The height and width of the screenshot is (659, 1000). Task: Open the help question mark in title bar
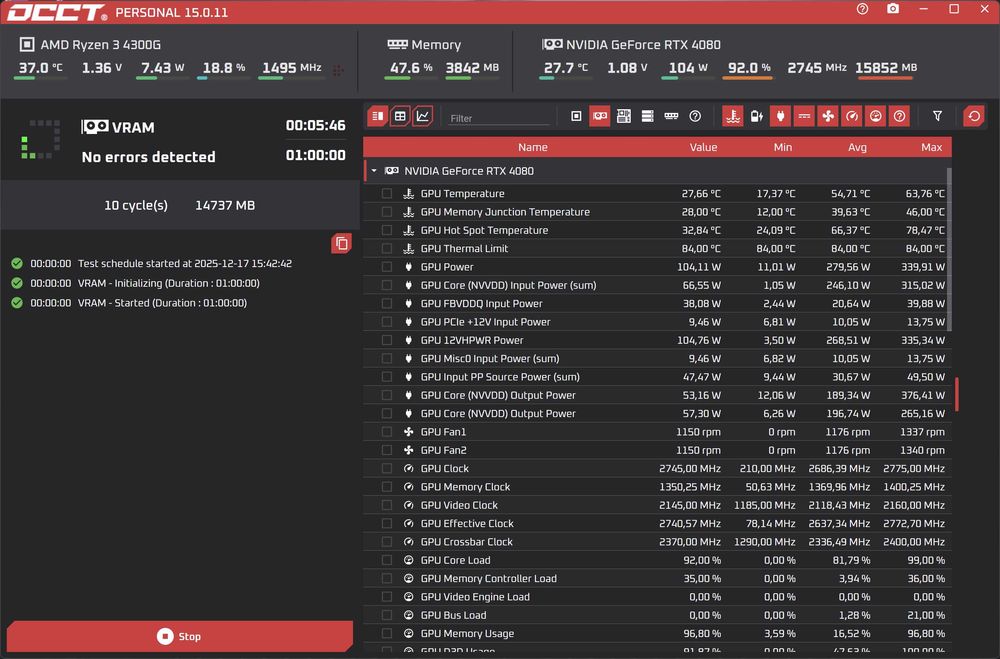click(x=862, y=9)
